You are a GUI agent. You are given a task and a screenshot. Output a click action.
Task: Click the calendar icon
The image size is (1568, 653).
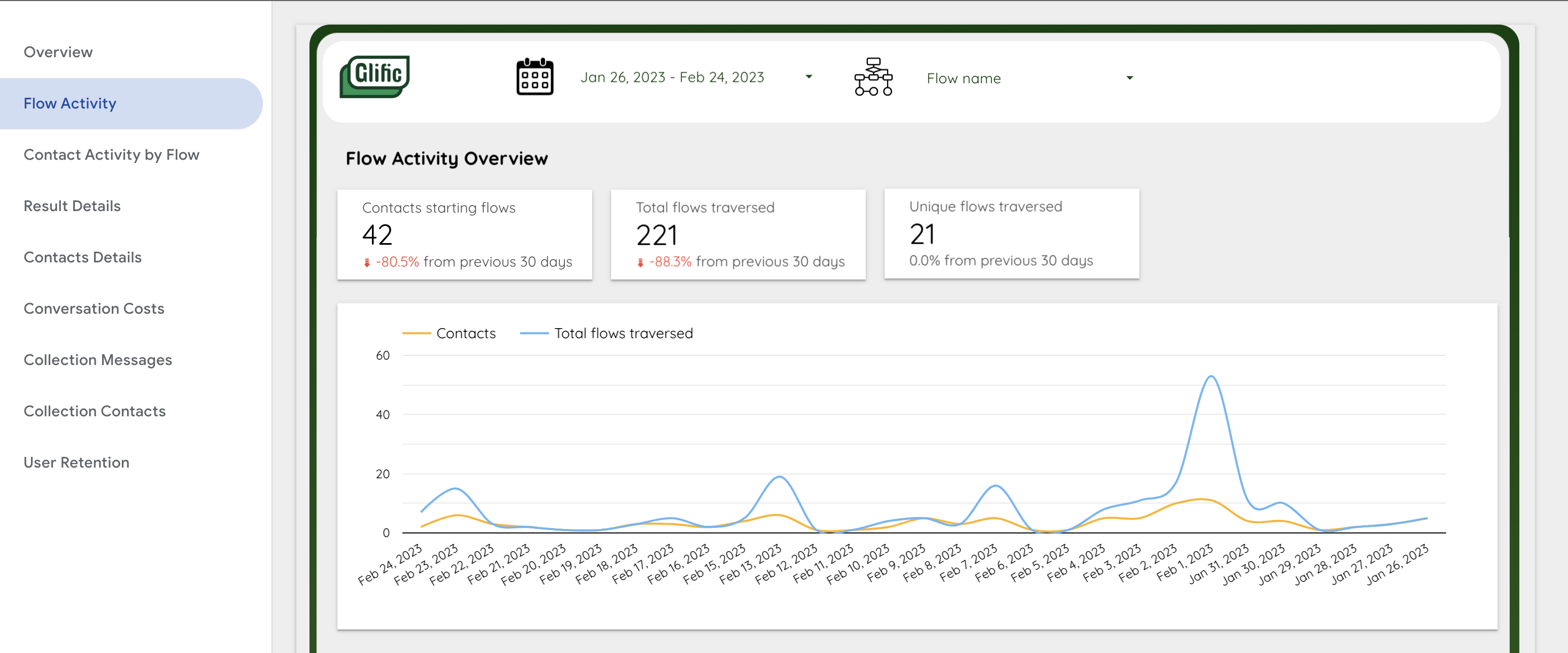[x=534, y=76]
